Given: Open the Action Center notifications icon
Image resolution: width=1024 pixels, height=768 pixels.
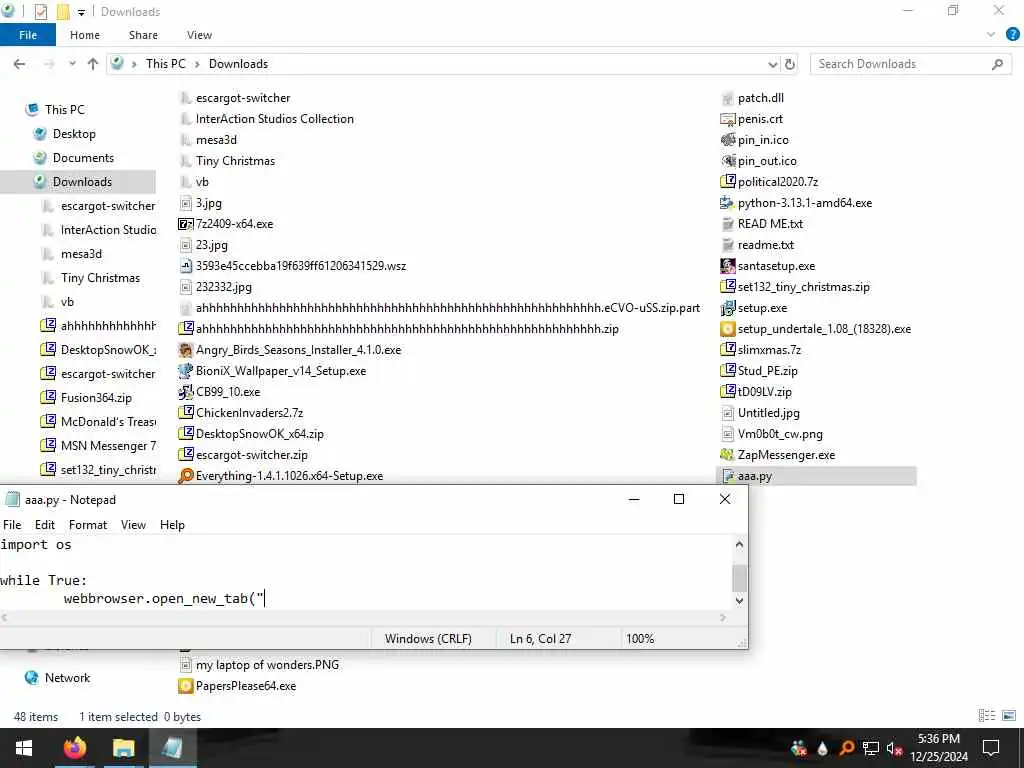Looking at the screenshot, I should [x=991, y=748].
